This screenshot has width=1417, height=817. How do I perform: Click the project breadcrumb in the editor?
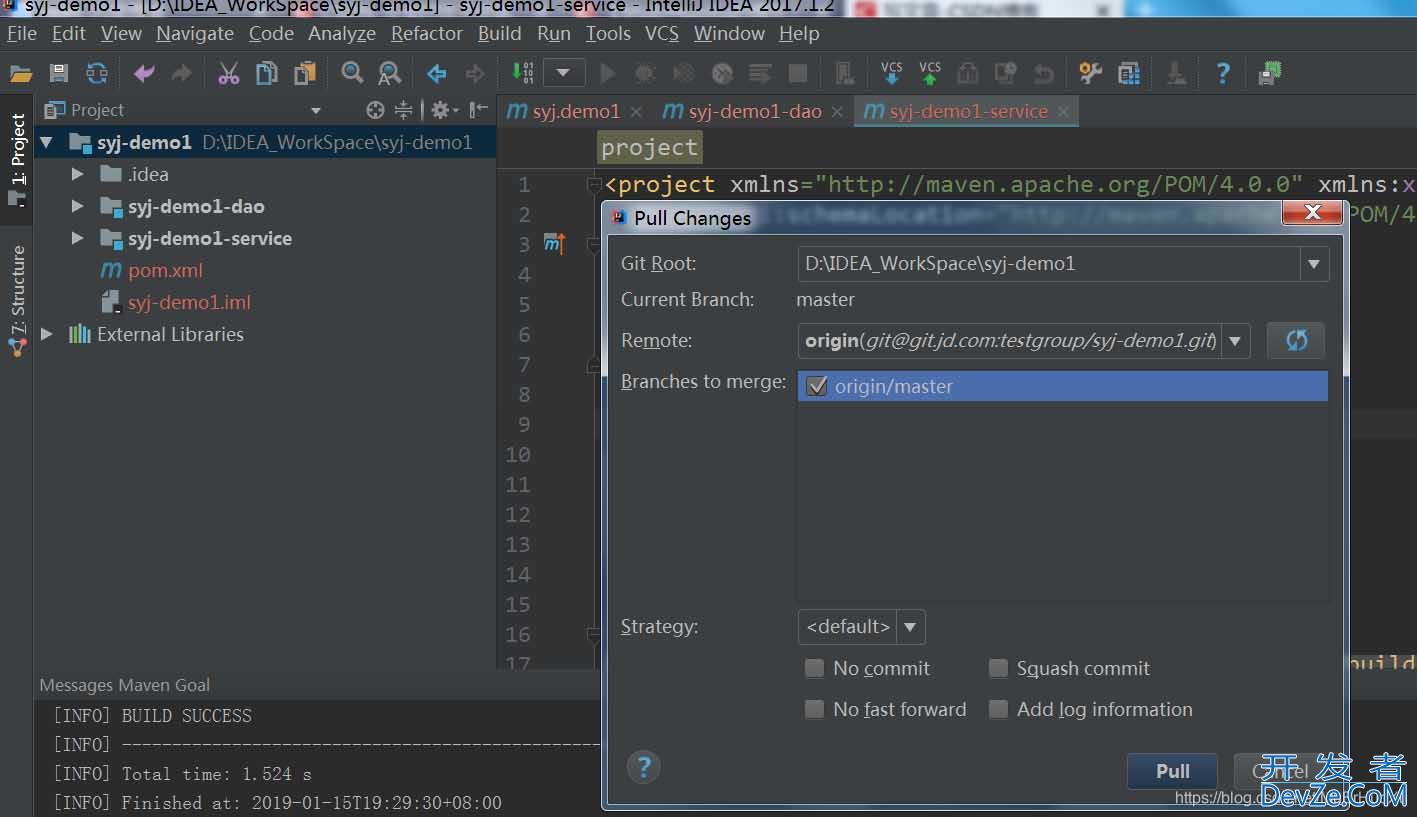click(649, 147)
